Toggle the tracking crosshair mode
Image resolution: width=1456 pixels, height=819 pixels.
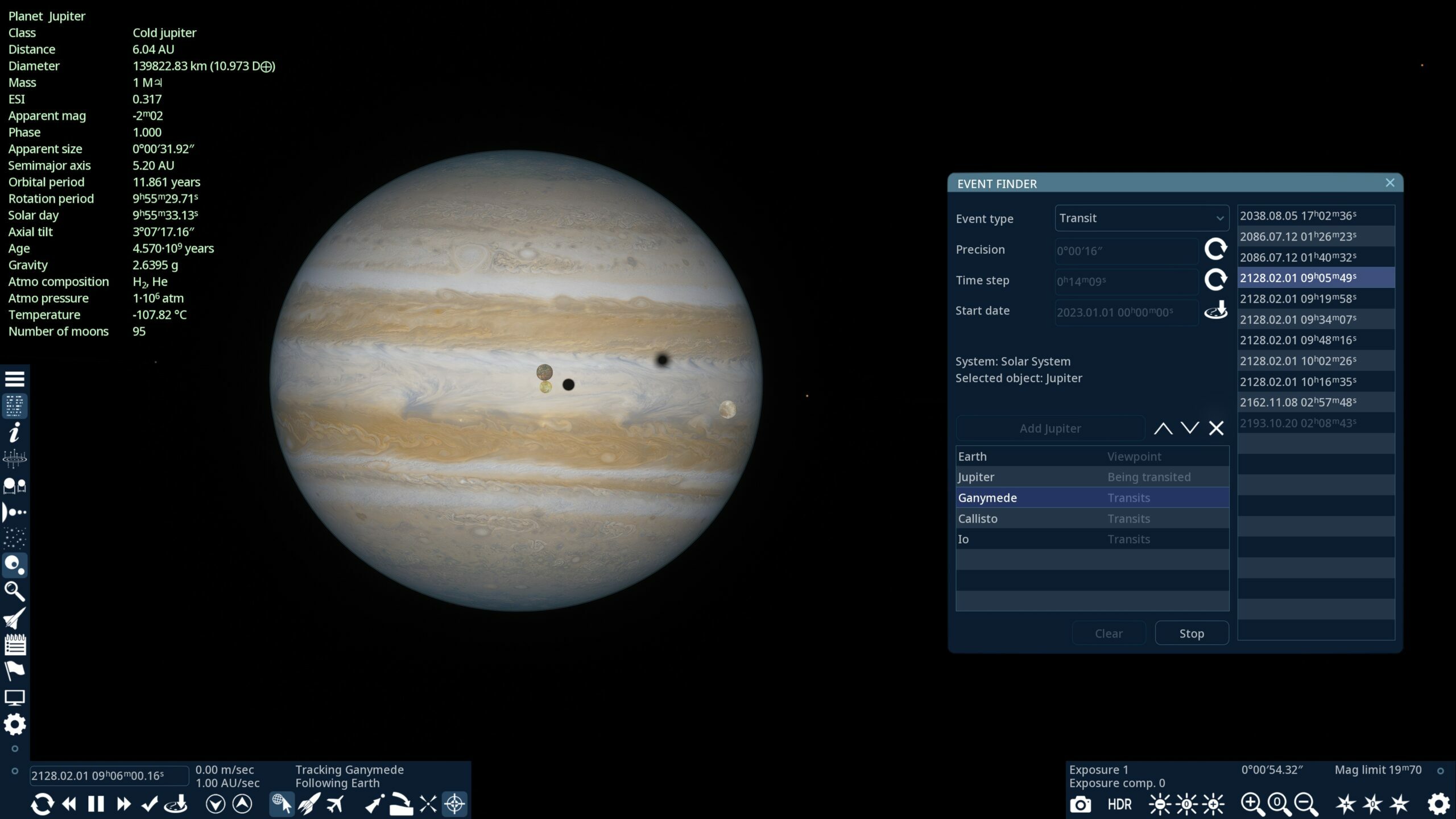coord(454,804)
